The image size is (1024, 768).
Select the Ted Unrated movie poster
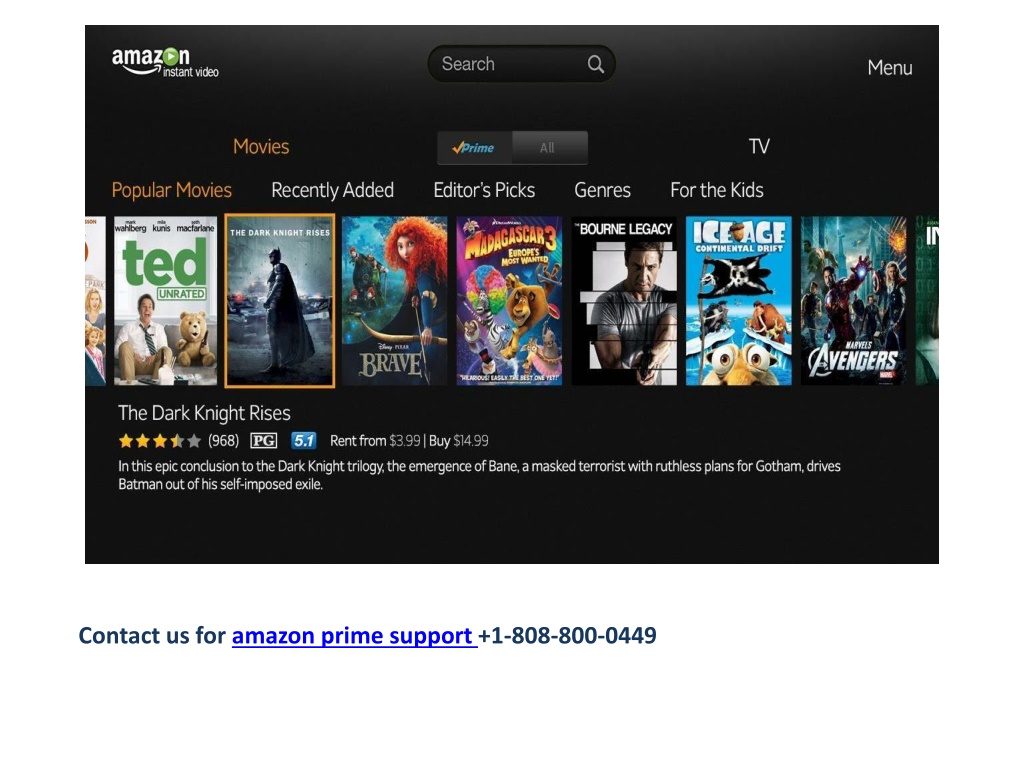pyautogui.click(x=166, y=301)
